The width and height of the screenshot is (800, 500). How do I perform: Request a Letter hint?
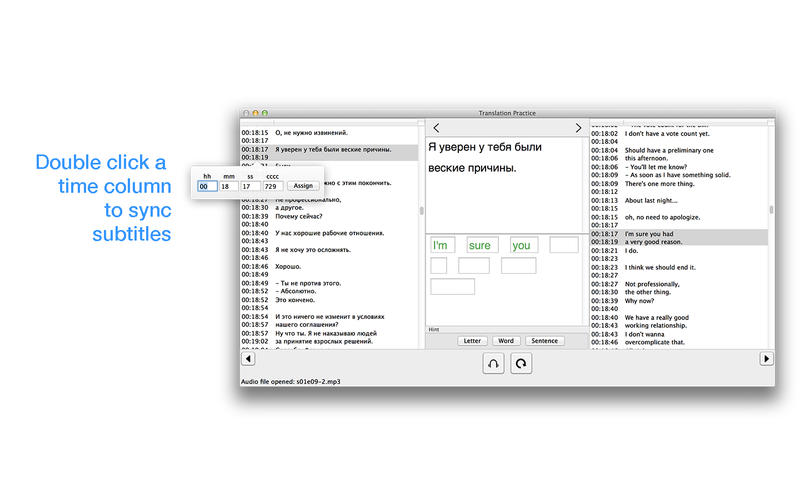472,340
